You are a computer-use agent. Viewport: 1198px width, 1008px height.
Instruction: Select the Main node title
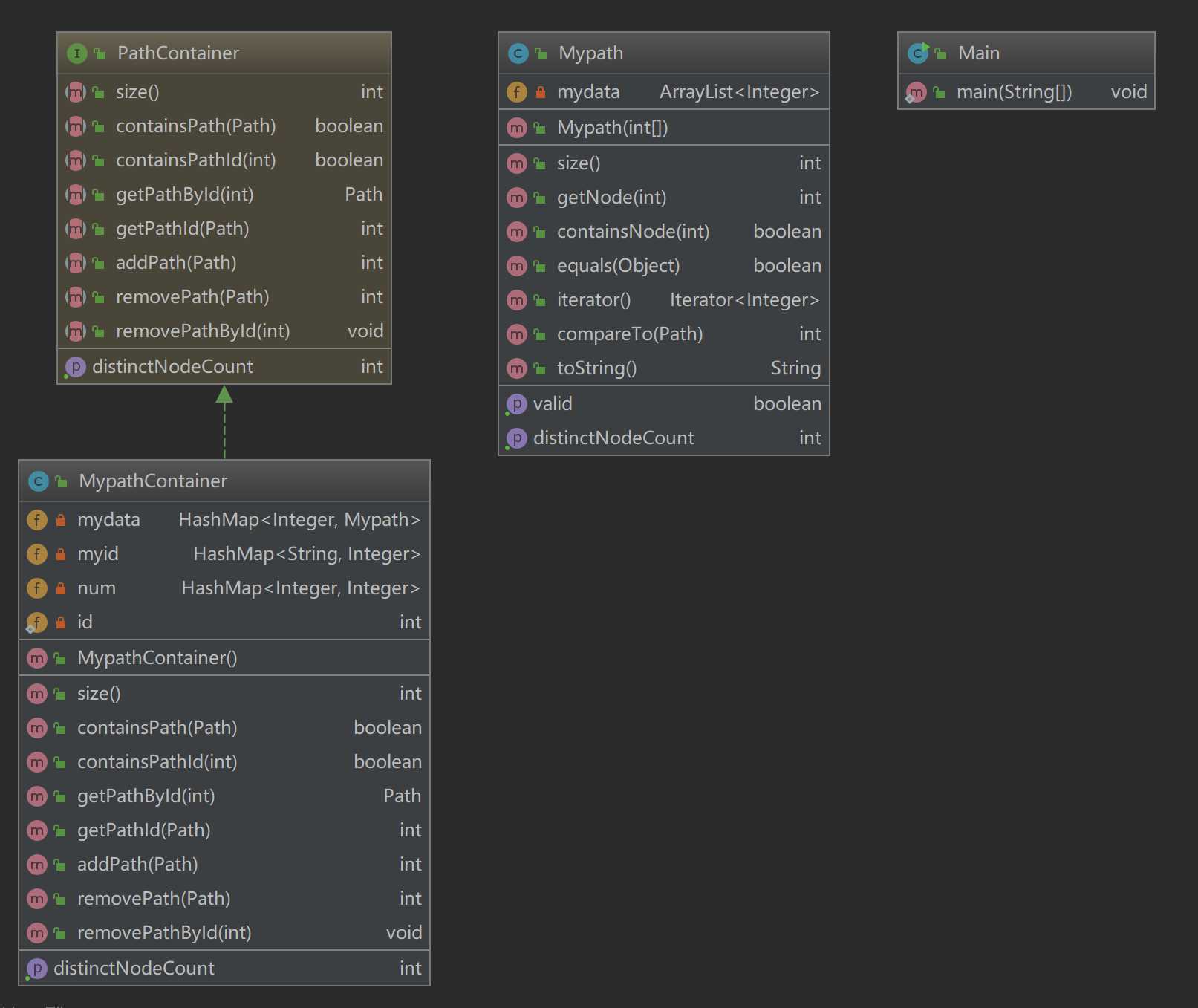979,53
